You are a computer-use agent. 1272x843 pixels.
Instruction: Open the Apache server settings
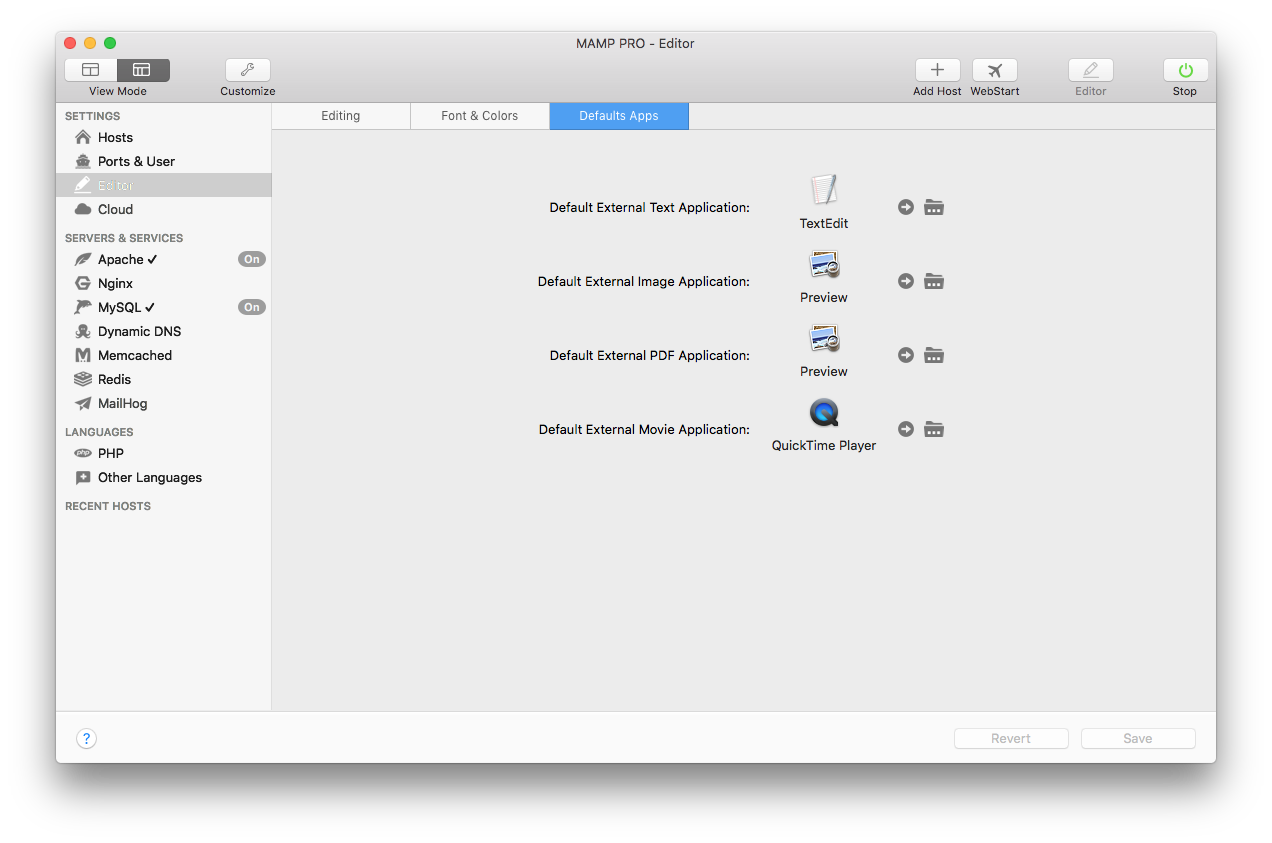pyautogui.click(x=120, y=259)
